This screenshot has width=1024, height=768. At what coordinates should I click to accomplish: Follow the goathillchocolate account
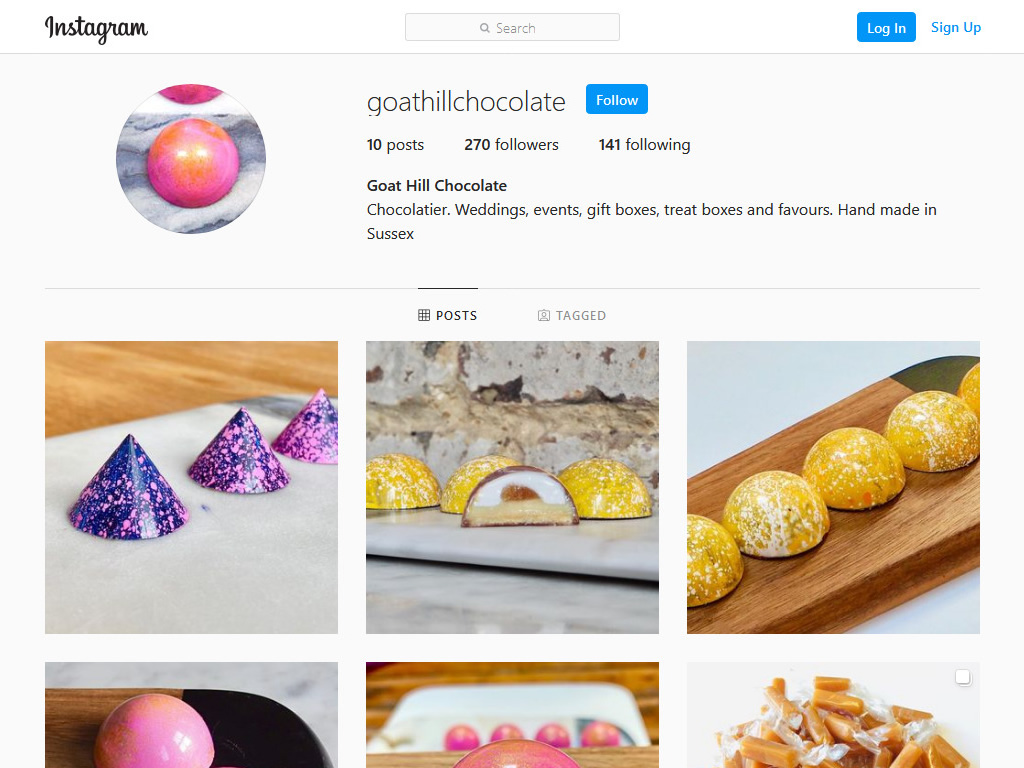616,99
